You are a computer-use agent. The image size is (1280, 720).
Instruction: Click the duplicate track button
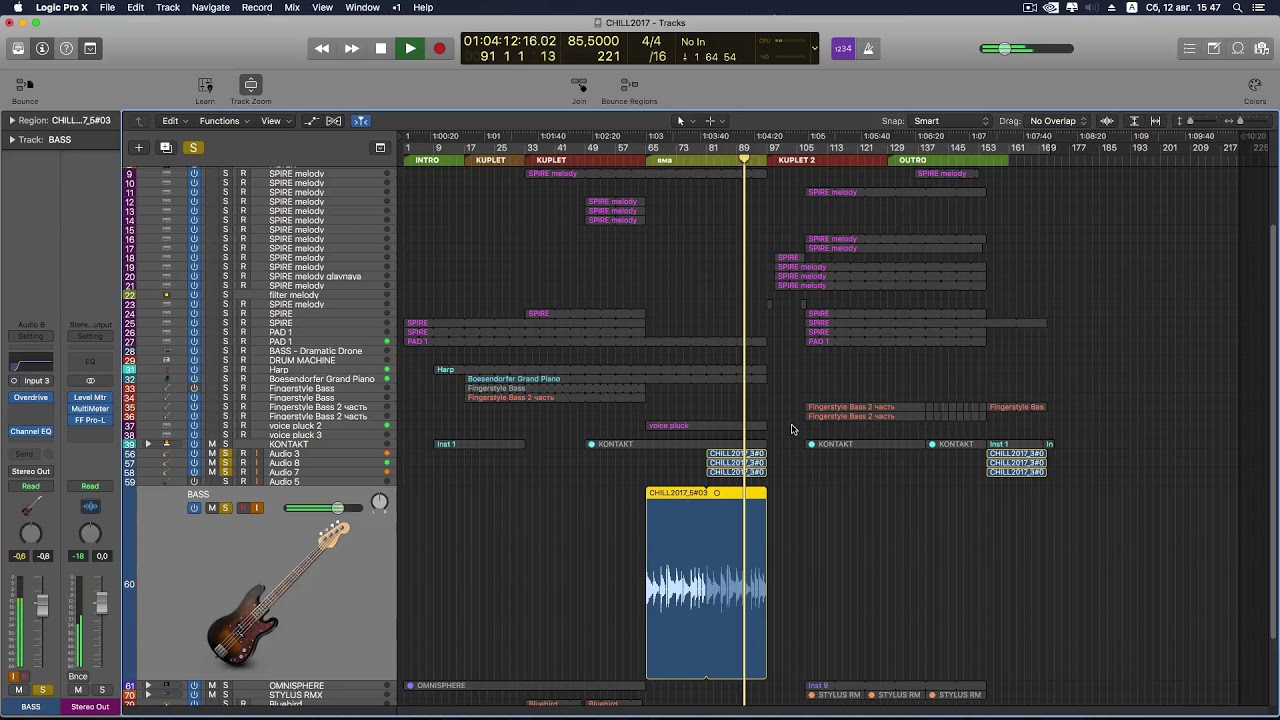coord(166,148)
